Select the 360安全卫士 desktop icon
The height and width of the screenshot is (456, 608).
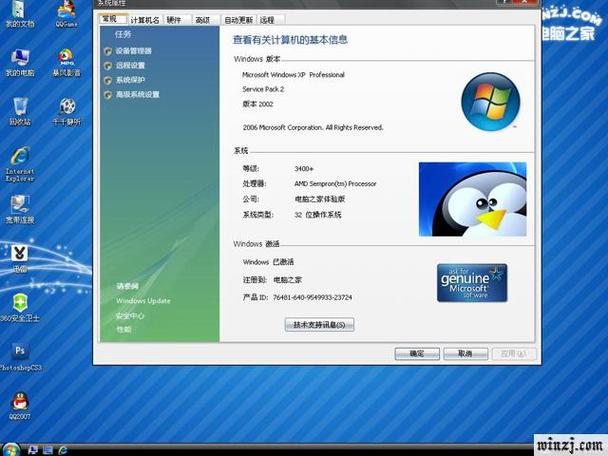20,307
